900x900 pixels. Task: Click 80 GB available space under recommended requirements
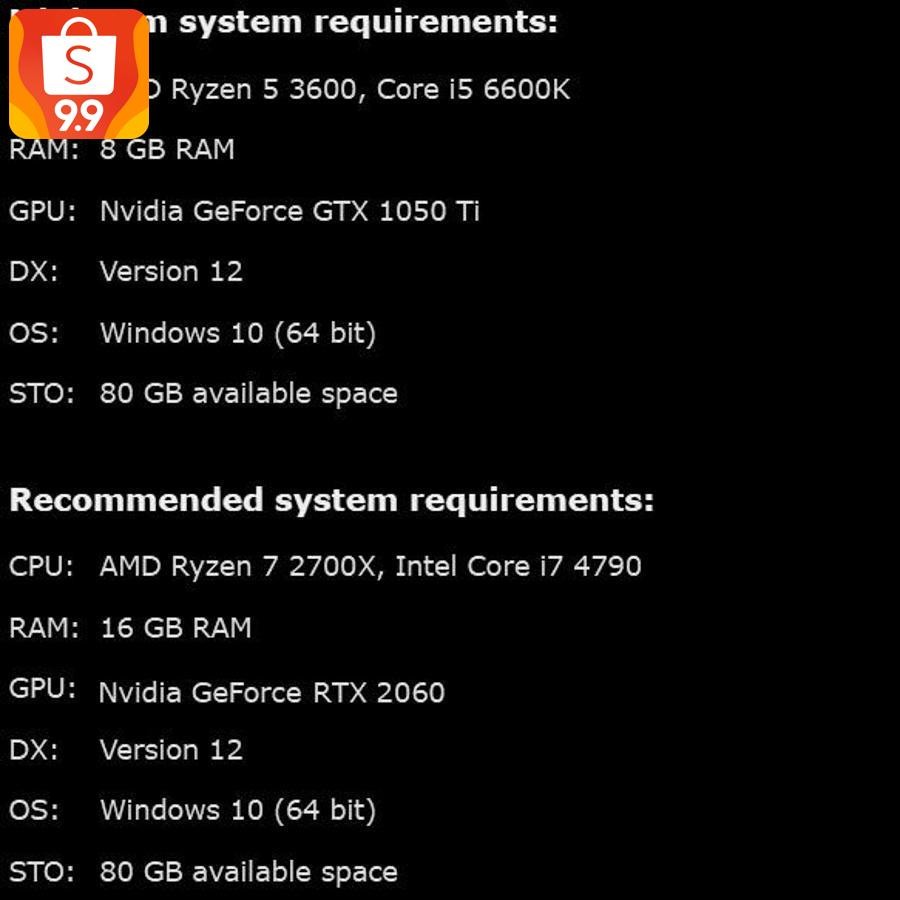[x=248, y=872]
